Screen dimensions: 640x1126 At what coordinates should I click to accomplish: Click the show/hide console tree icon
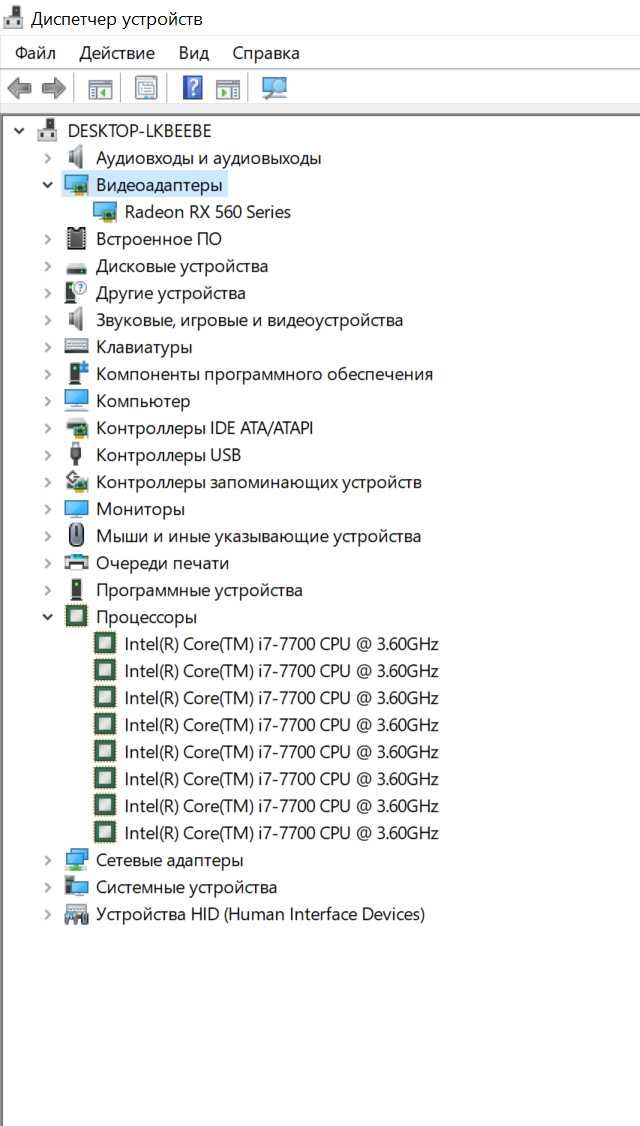(x=100, y=89)
